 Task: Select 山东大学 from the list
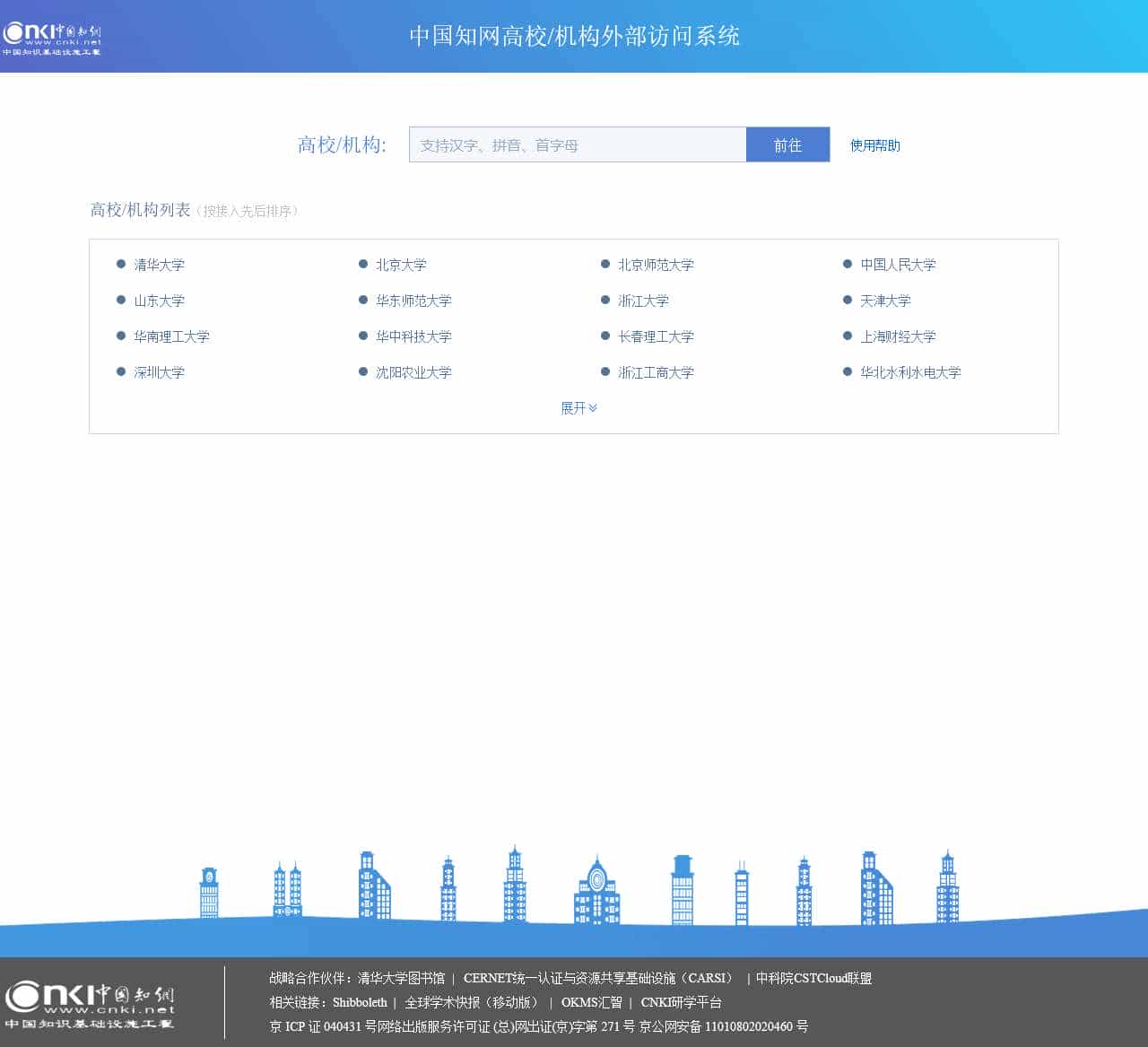point(159,301)
